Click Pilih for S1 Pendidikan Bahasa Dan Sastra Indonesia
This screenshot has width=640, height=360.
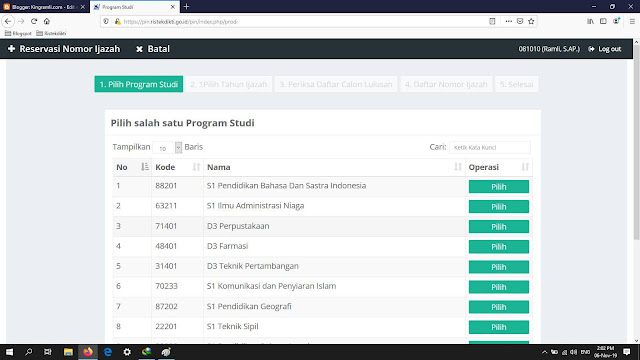pyautogui.click(x=499, y=187)
